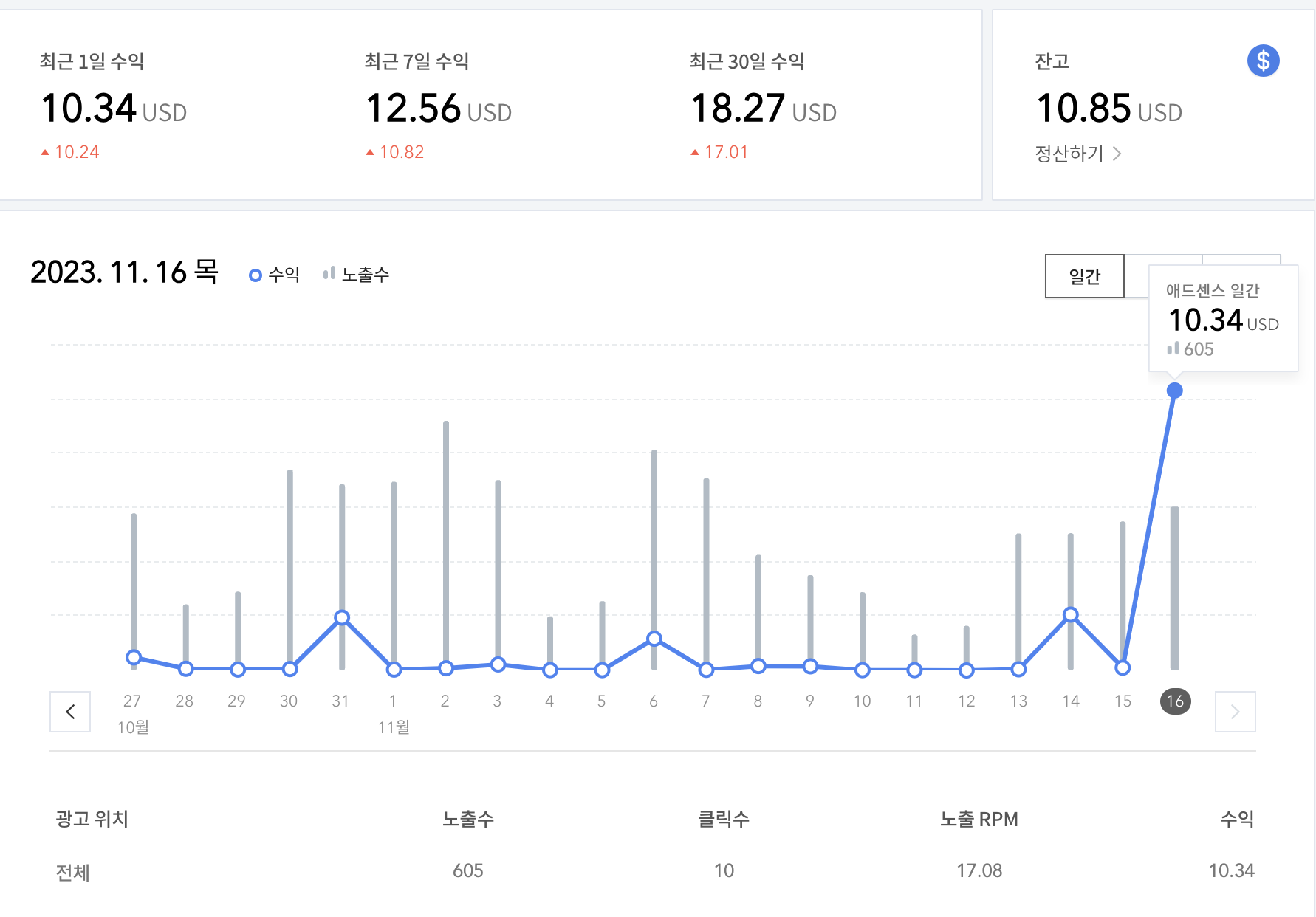Click the blue dollar coin icon
The image size is (1316, 917).
coord(1263,61)
